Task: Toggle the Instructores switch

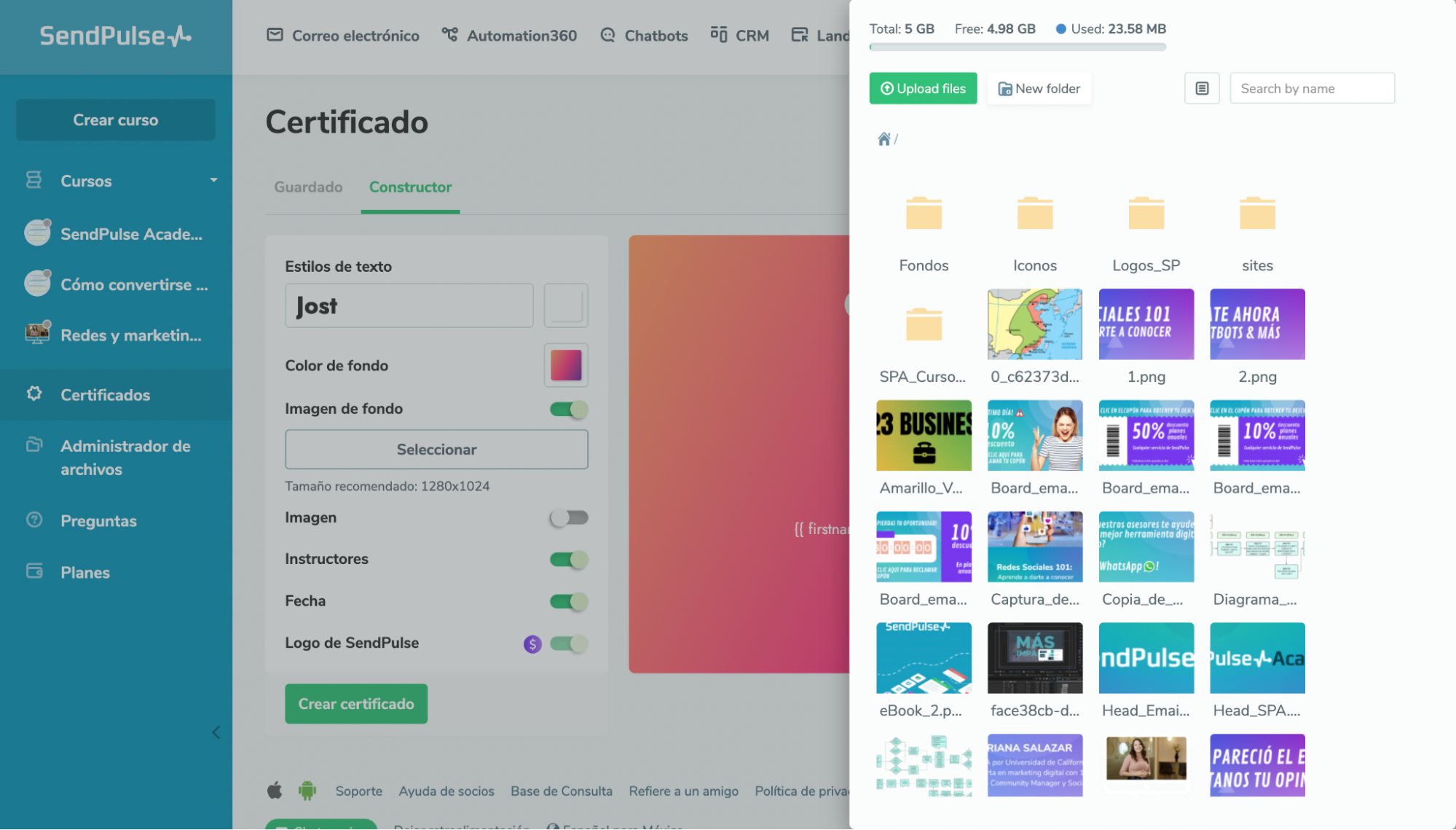Action: 569,559
